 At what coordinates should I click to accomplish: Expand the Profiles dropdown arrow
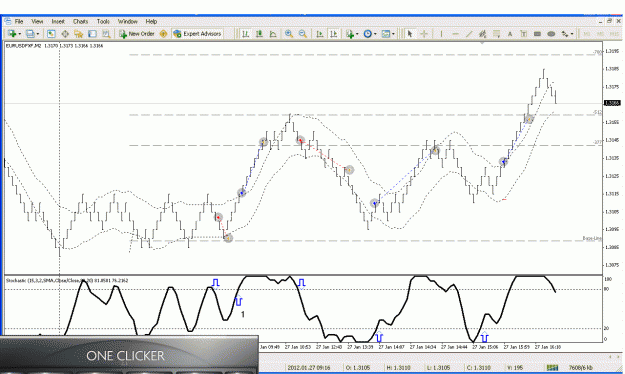pyautogui.click(x=38, y=34)
